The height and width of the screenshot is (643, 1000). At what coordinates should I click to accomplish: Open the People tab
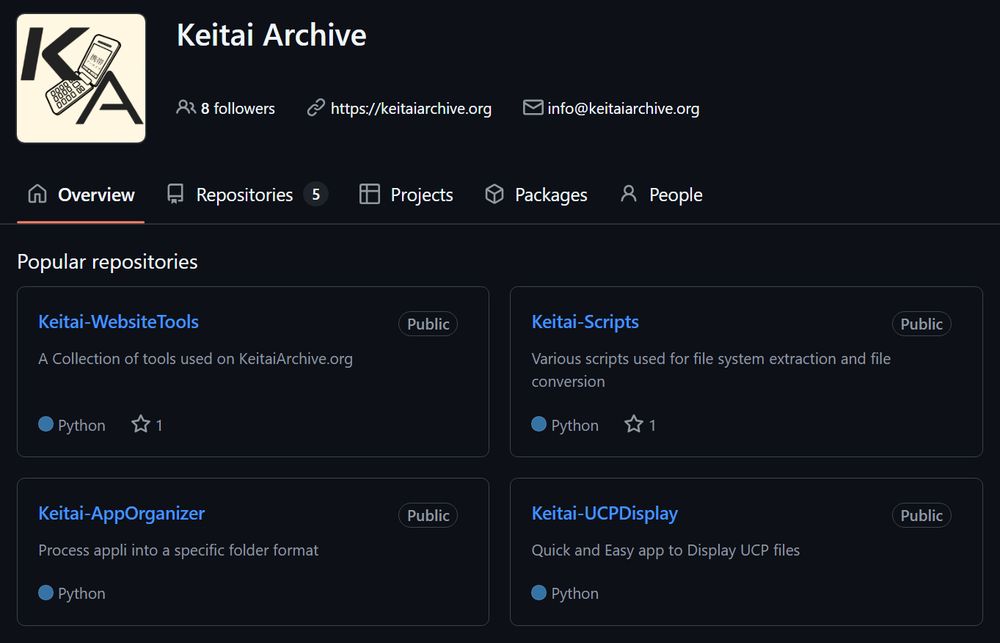click(661, 195)
